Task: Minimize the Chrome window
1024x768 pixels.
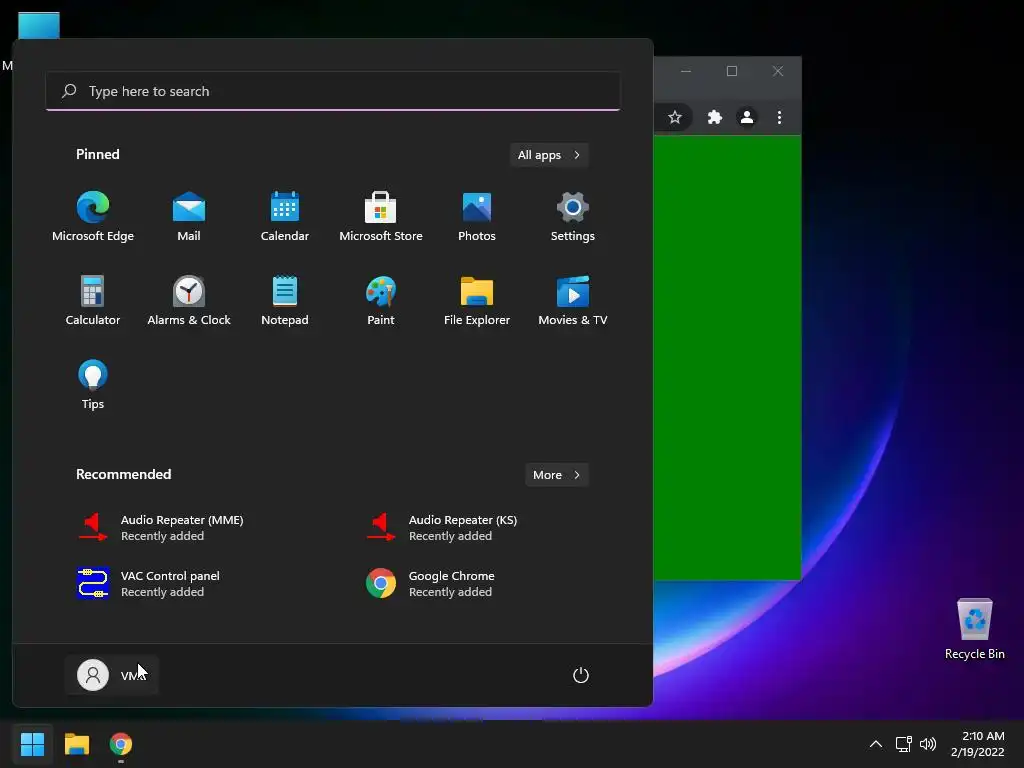Action: coord(686,71)
